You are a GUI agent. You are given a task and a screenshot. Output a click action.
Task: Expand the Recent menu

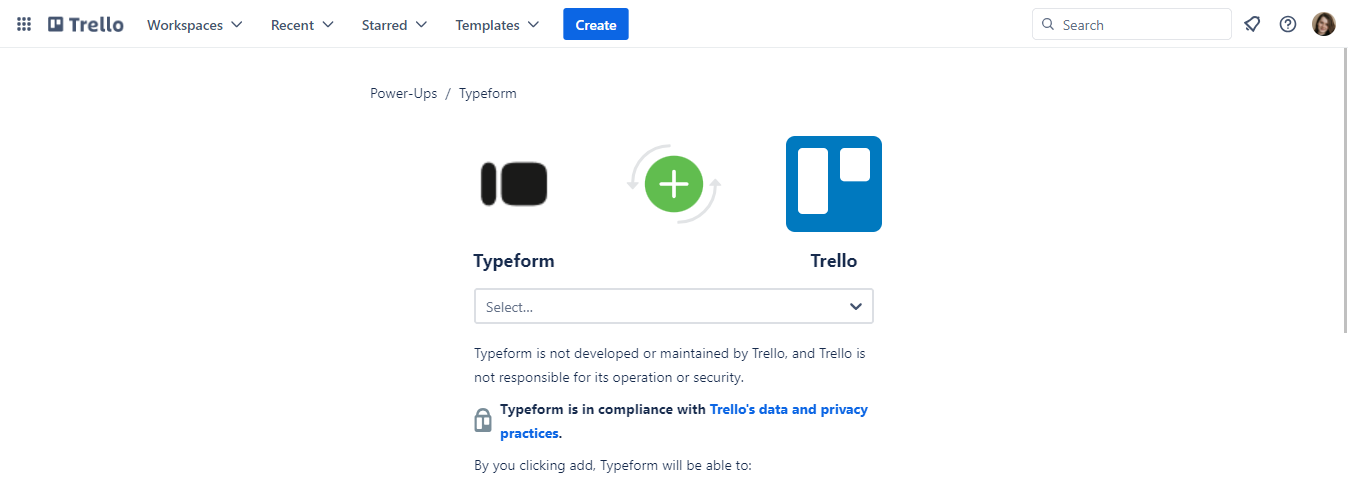(x=302, y=25)
